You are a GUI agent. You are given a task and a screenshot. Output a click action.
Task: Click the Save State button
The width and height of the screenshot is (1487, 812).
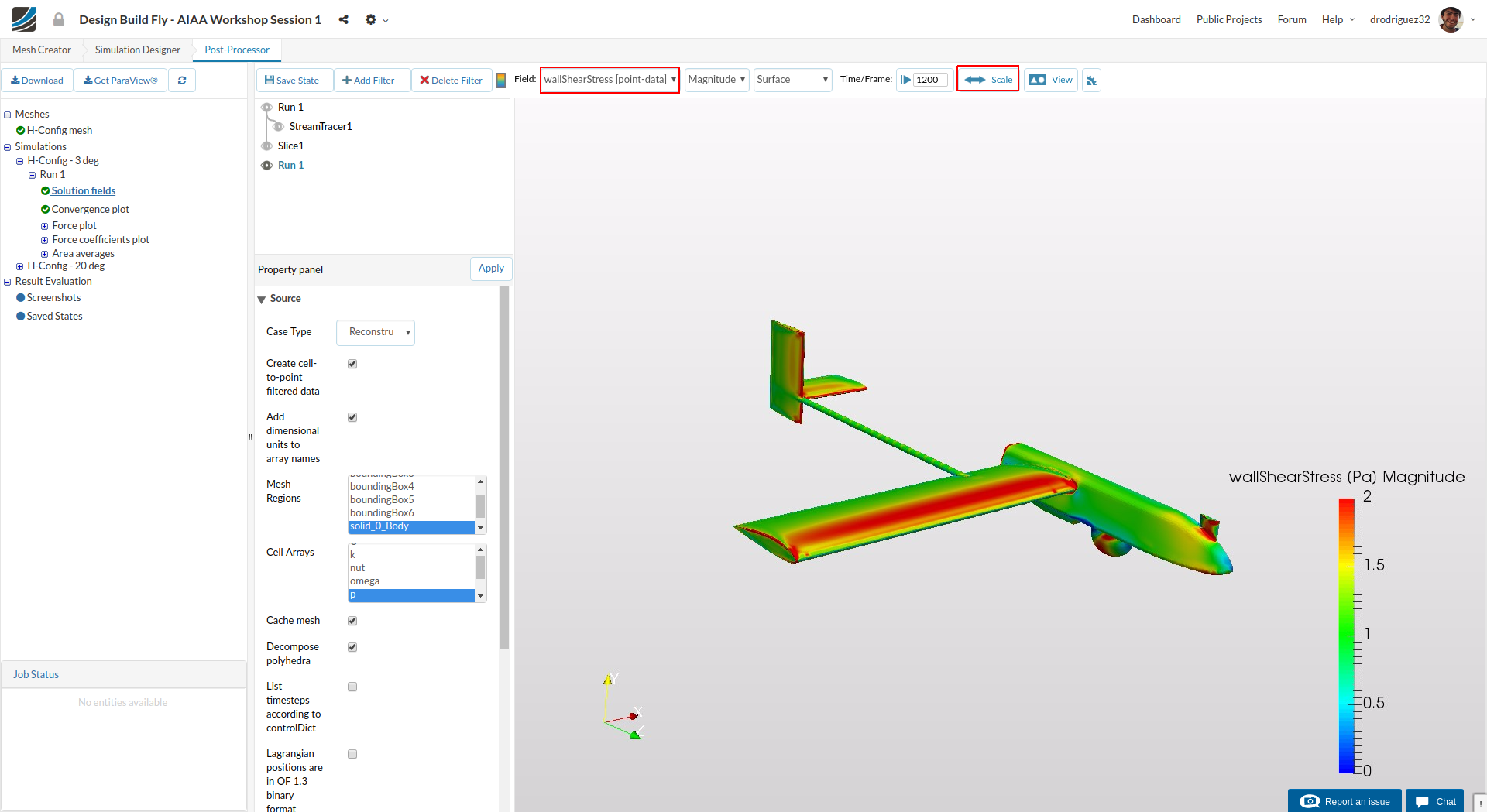pyautogui.click(x=294, y=80)
